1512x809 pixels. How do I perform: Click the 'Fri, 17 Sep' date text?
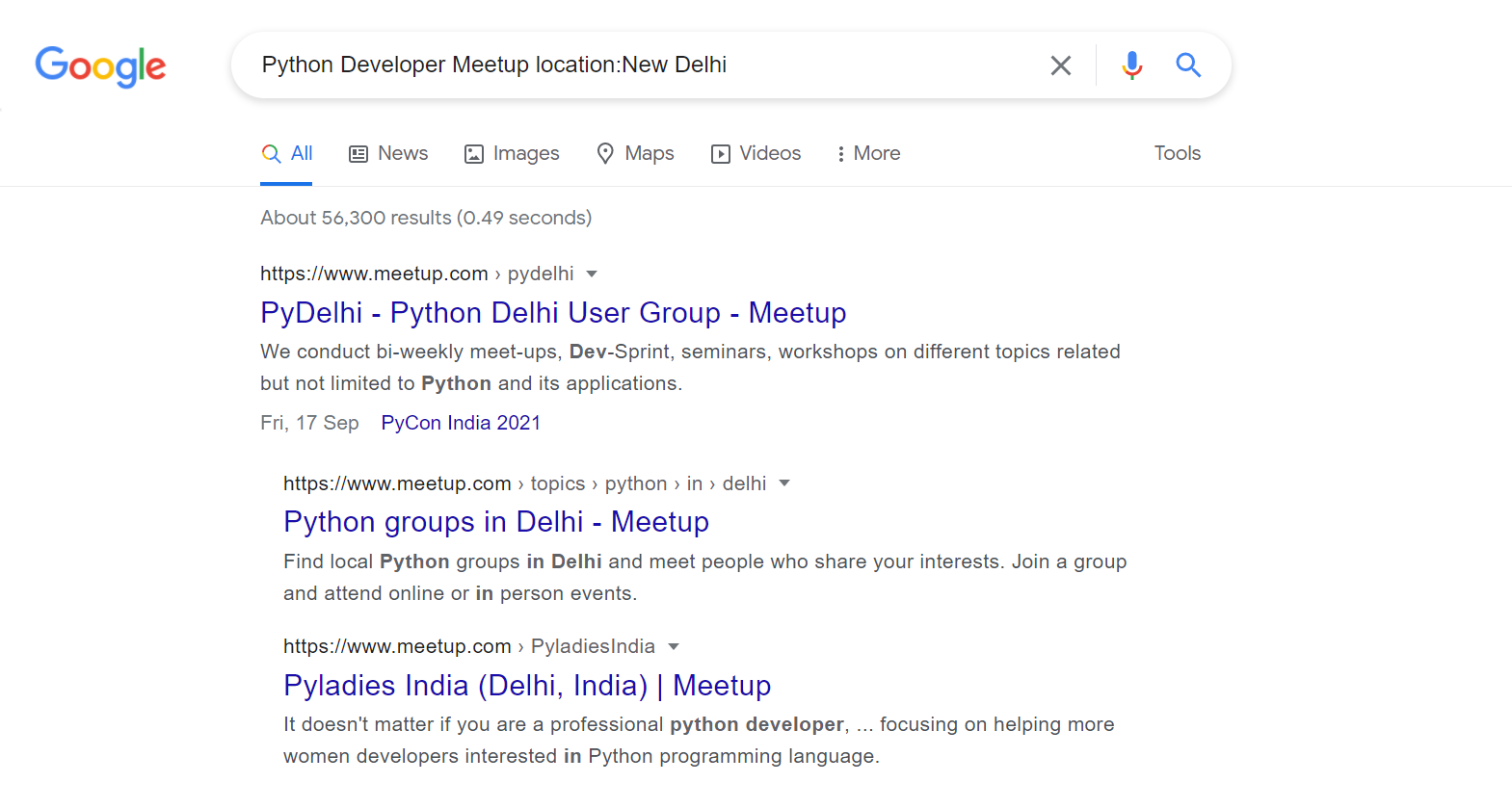[x=309, y=423]
